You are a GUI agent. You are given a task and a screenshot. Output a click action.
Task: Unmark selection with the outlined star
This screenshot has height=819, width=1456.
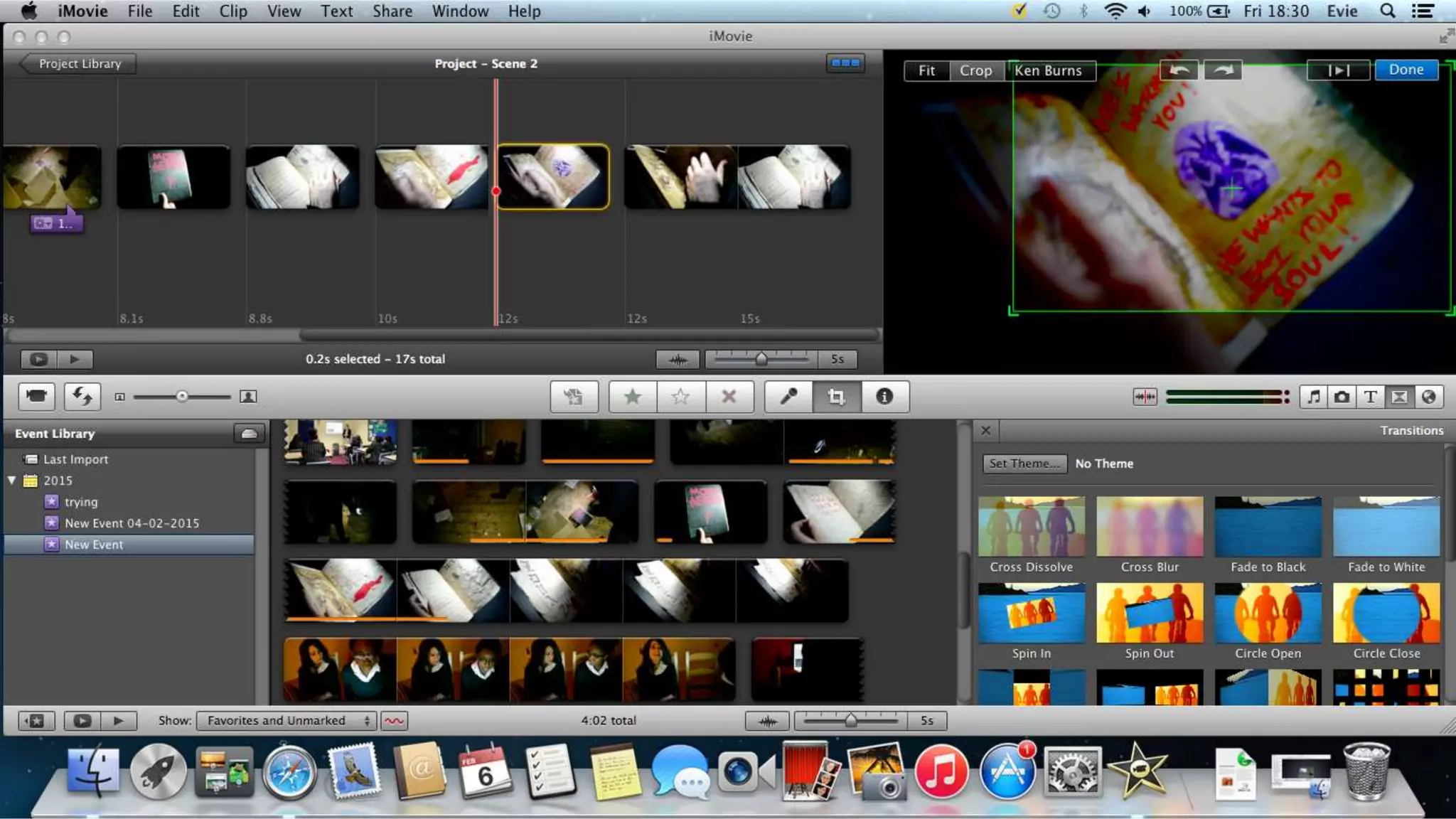(x=680, y=396)
